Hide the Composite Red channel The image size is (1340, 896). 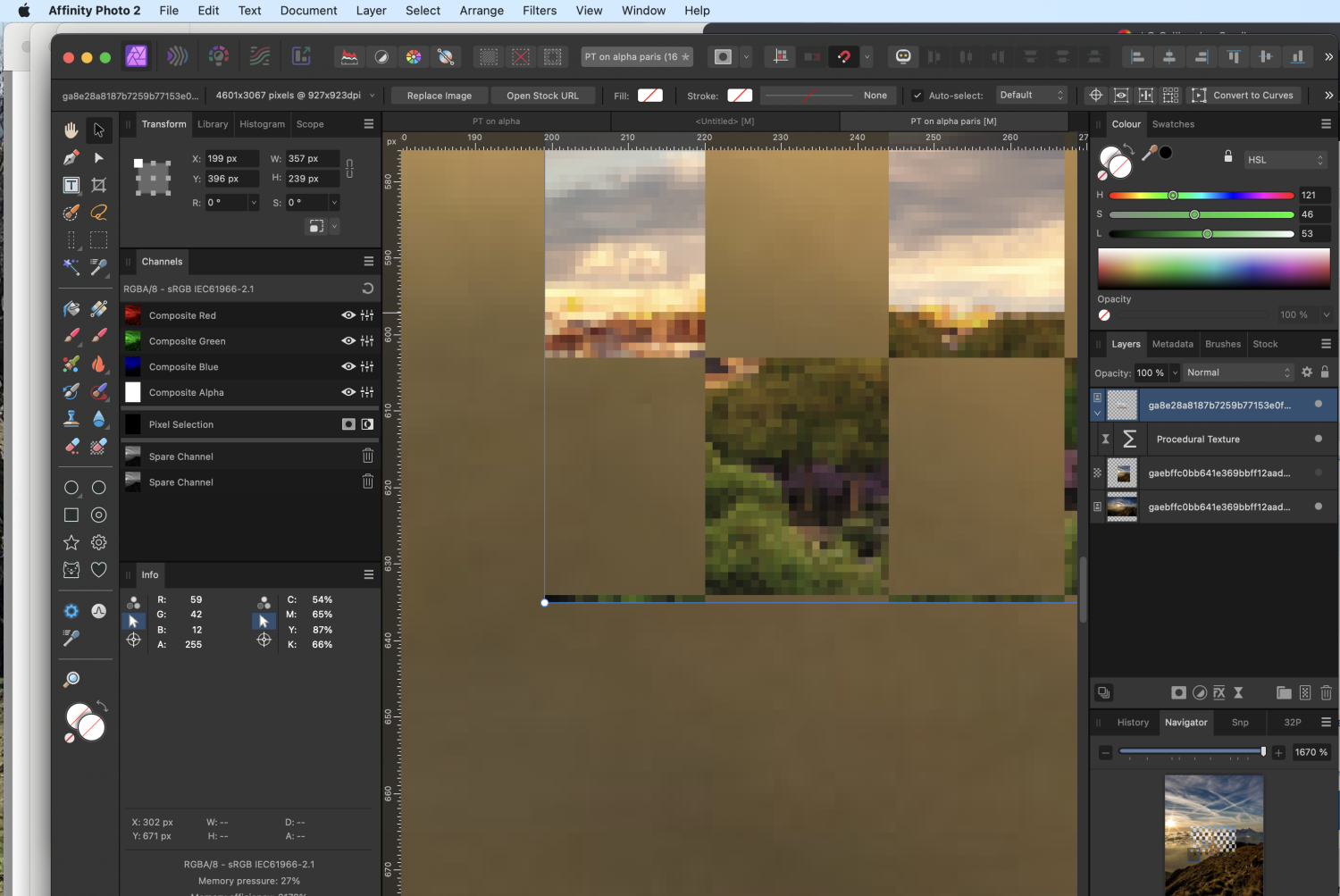348,314
